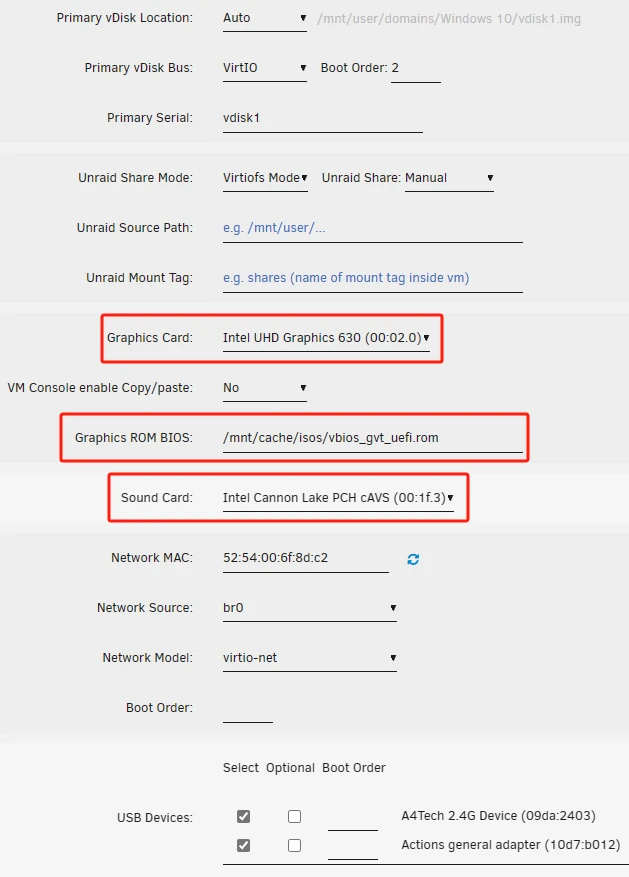
Task: Check Select box for A4Tech 2.4G Device
Action: 243,816
